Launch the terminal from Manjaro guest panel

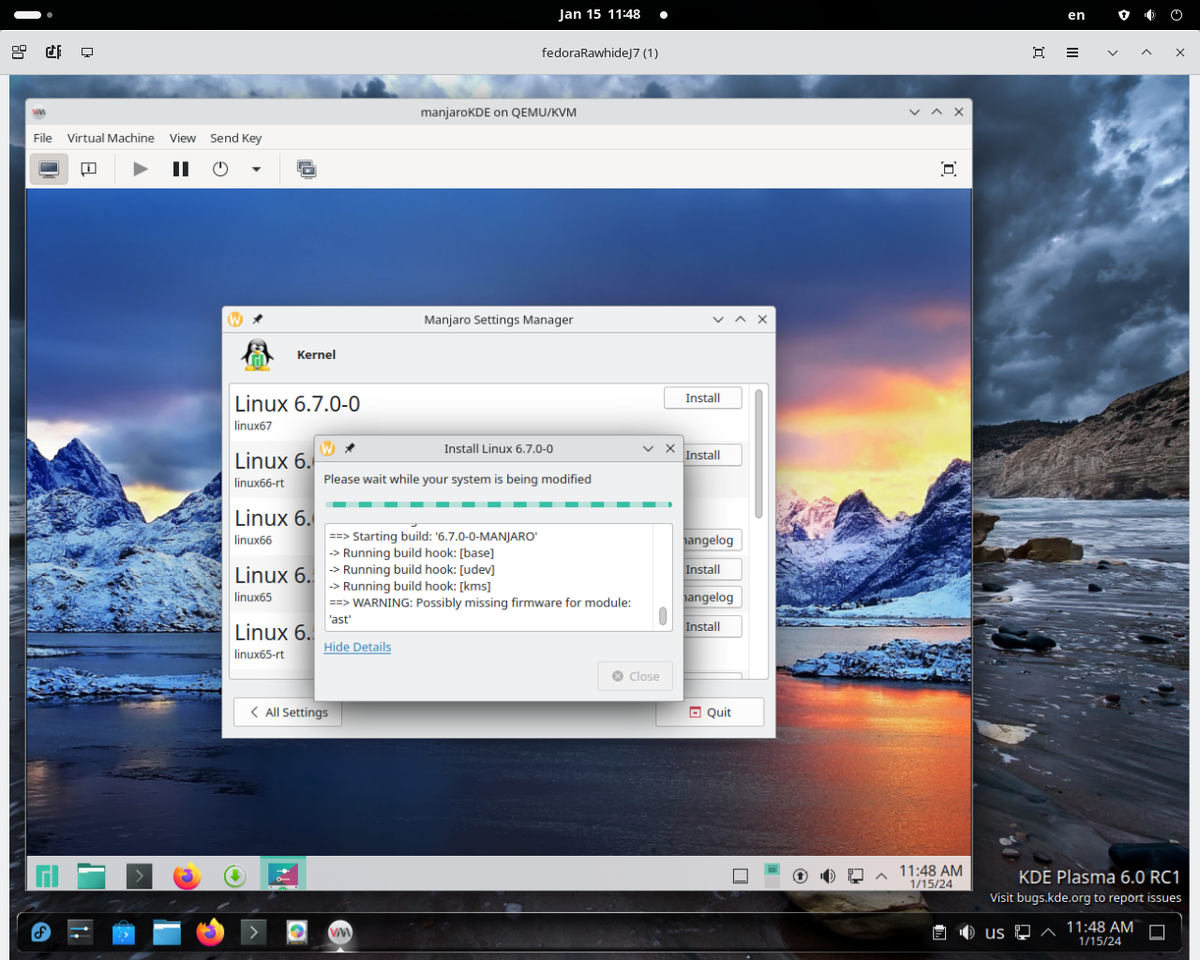tap(139, 876)
